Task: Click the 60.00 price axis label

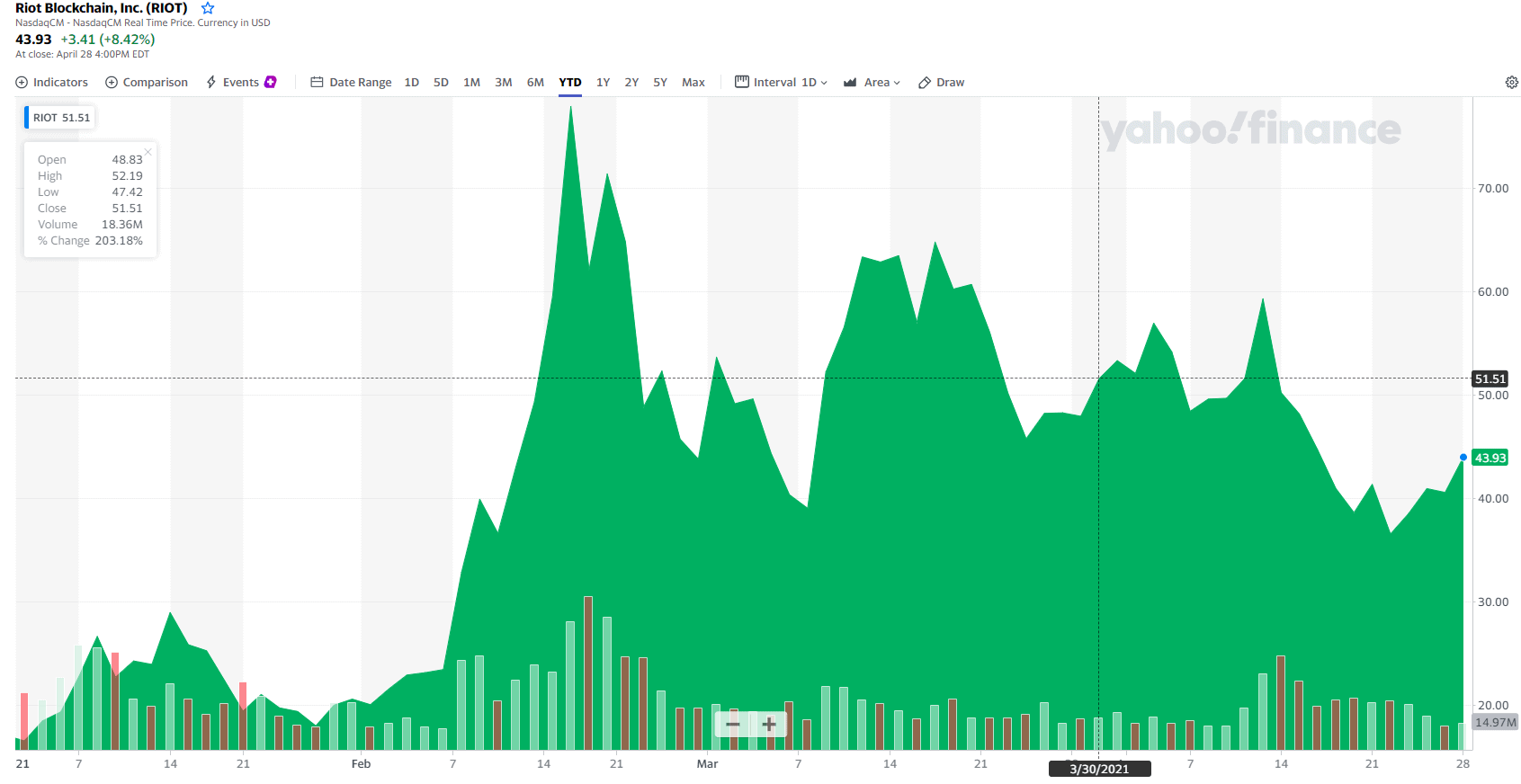Action: point(1493,291)
